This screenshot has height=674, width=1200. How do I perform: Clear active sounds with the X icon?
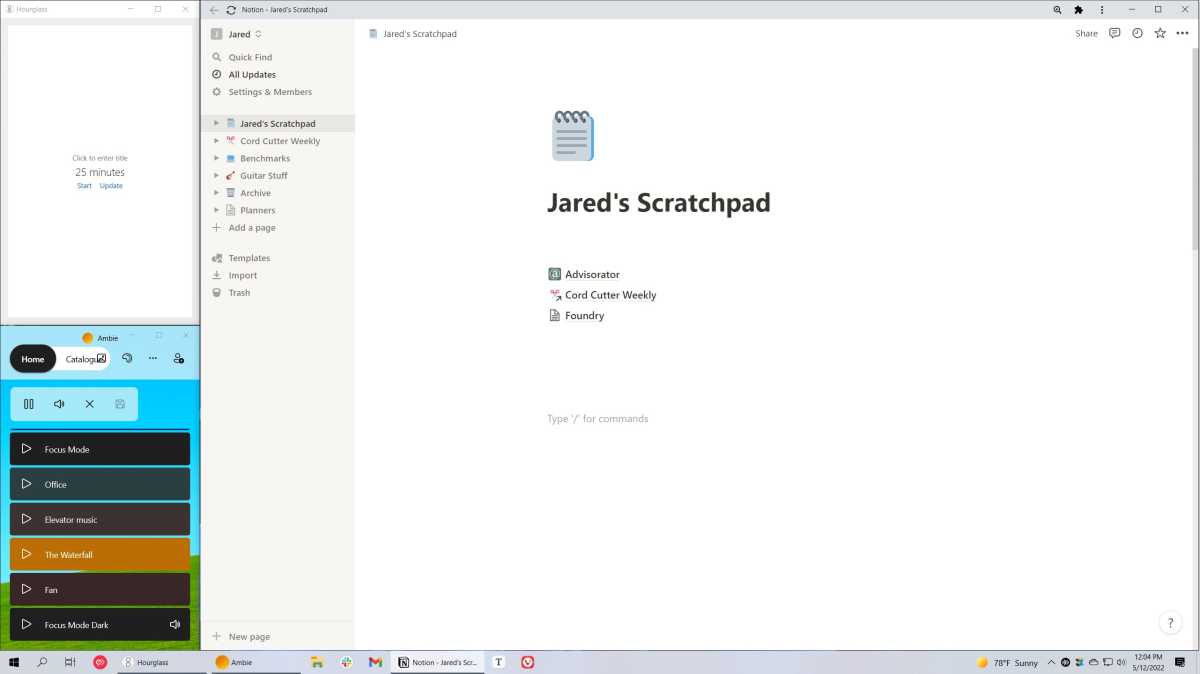pos(89,404)
